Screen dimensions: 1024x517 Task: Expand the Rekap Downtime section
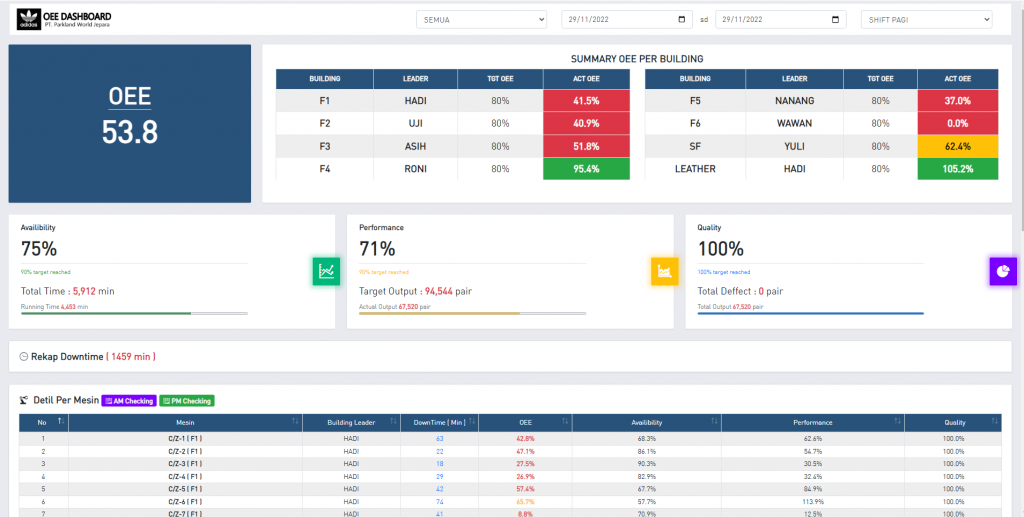pos(510,356)
